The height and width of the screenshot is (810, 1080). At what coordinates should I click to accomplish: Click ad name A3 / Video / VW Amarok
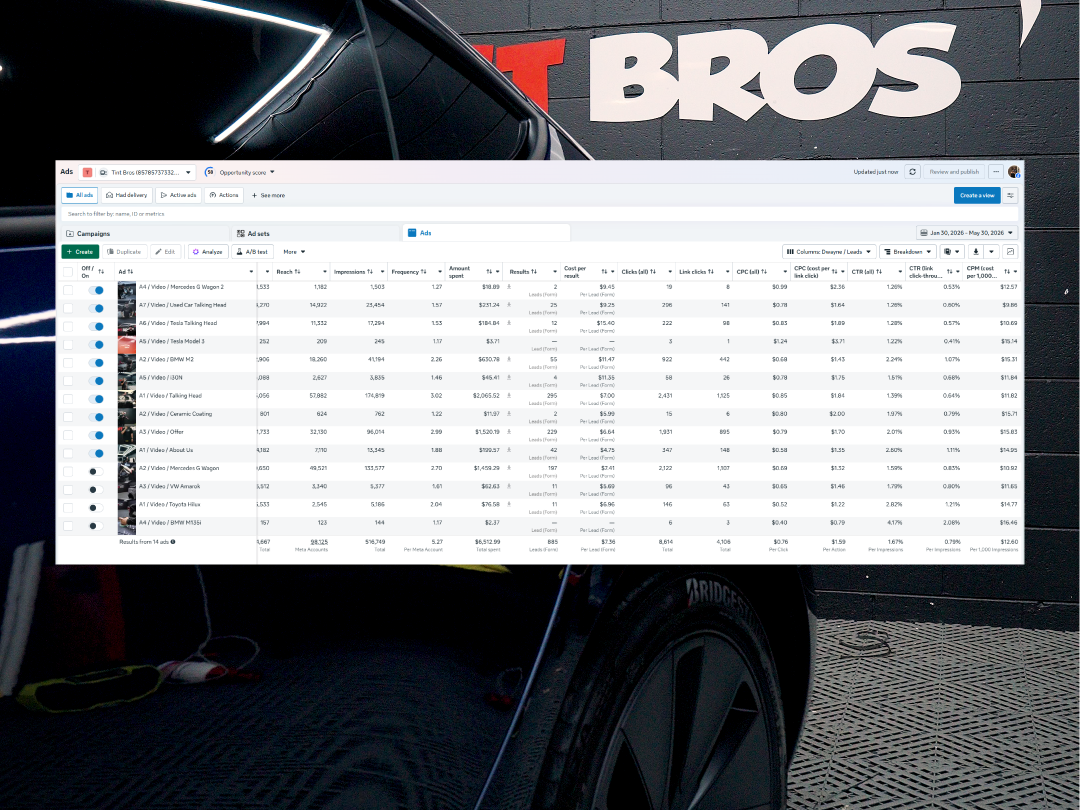(x=169, y=486)
